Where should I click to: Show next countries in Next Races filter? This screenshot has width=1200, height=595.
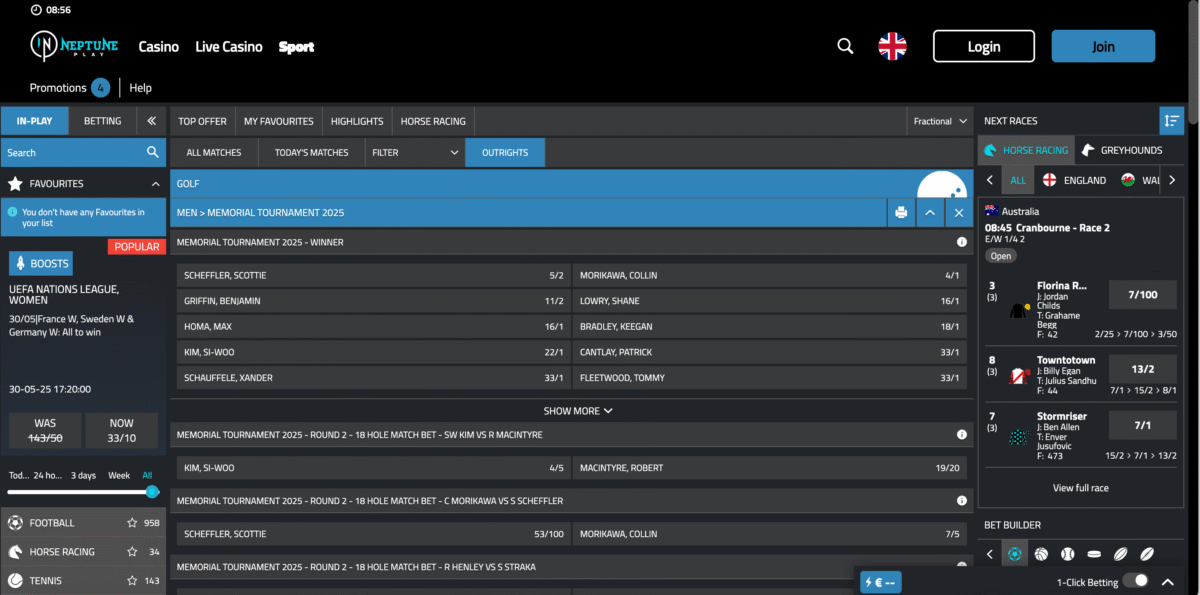[x=1173, y=180]
